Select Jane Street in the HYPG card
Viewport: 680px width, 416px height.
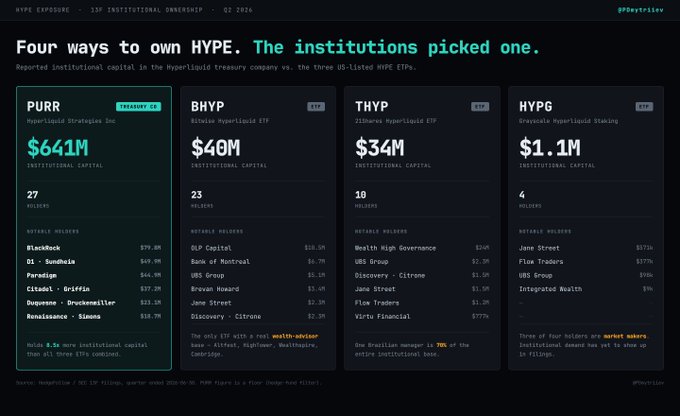[x=539, y=248]
